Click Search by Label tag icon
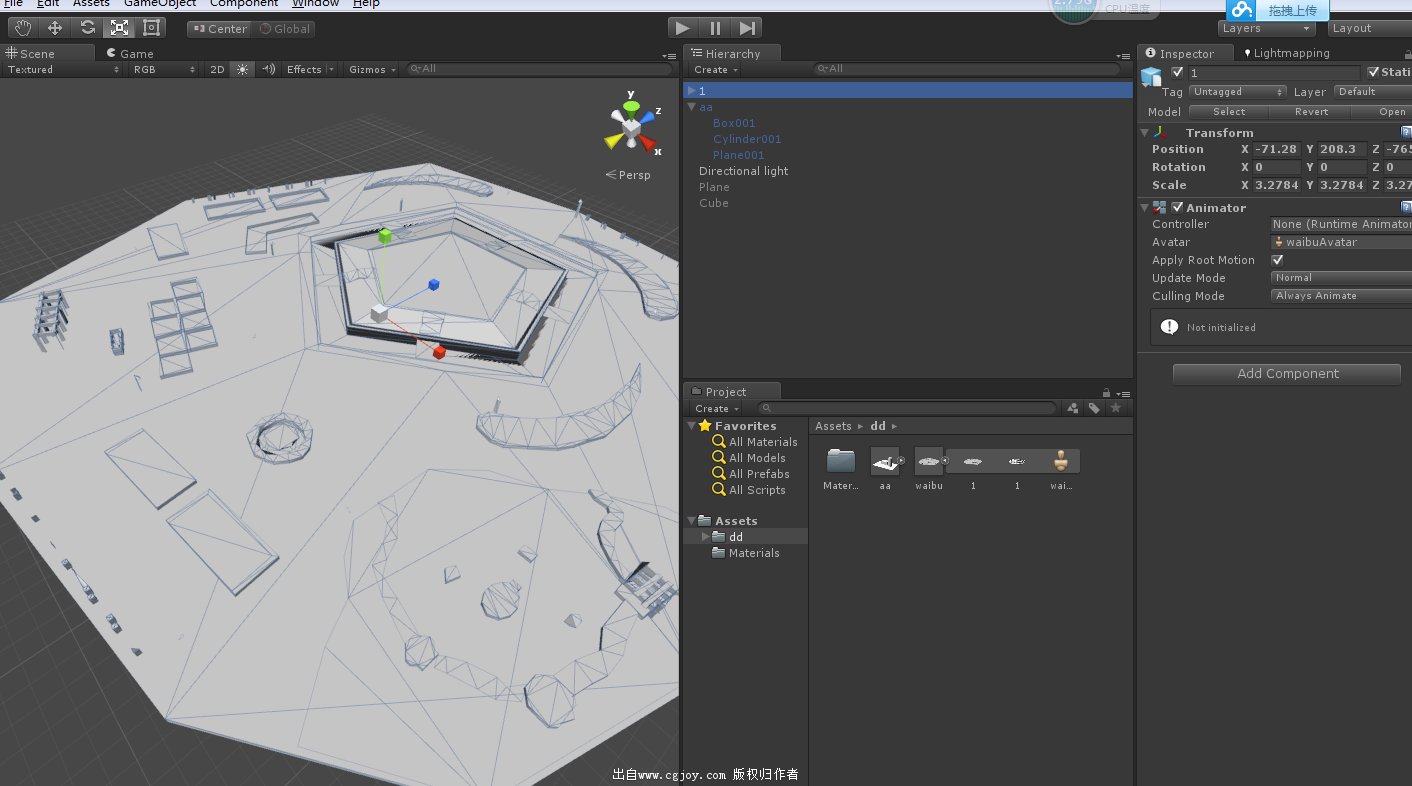Image resolution: width=1412 pixels, height=786 pixels. (x=1095, y=408)
